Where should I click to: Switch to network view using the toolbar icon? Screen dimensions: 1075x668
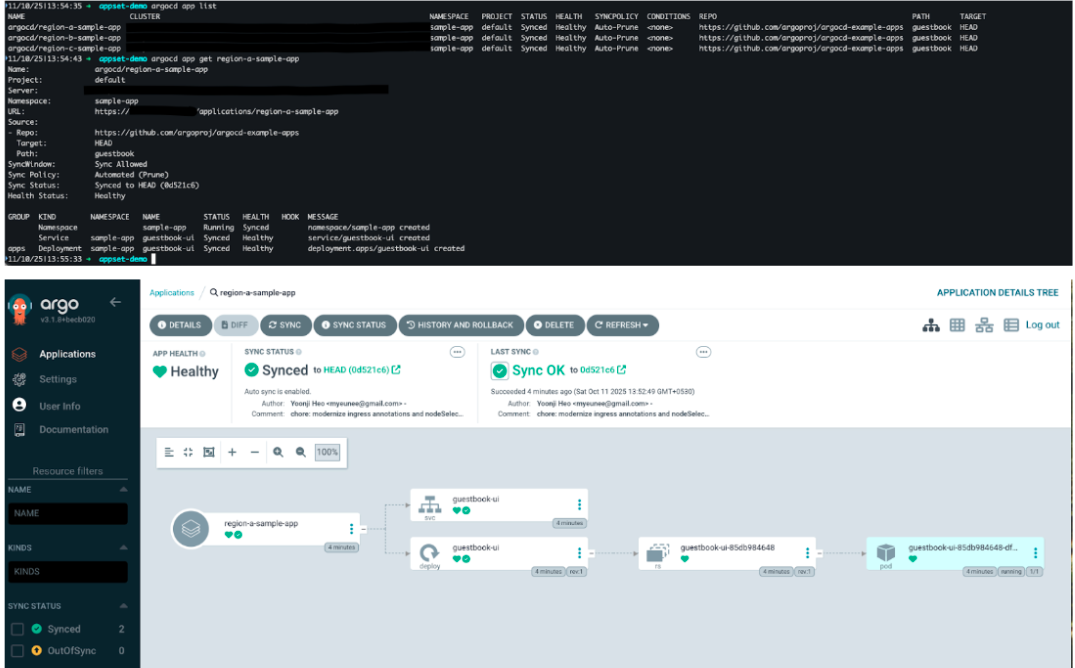[985, 325]
